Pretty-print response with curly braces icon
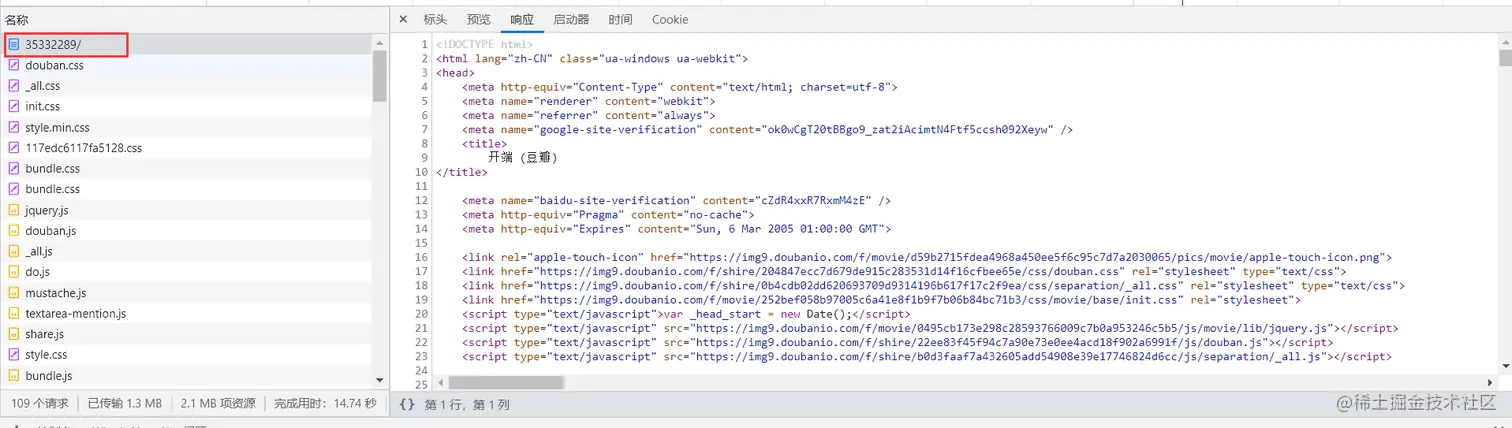Viewport: 1512px width, 428px height. [406, 405]
